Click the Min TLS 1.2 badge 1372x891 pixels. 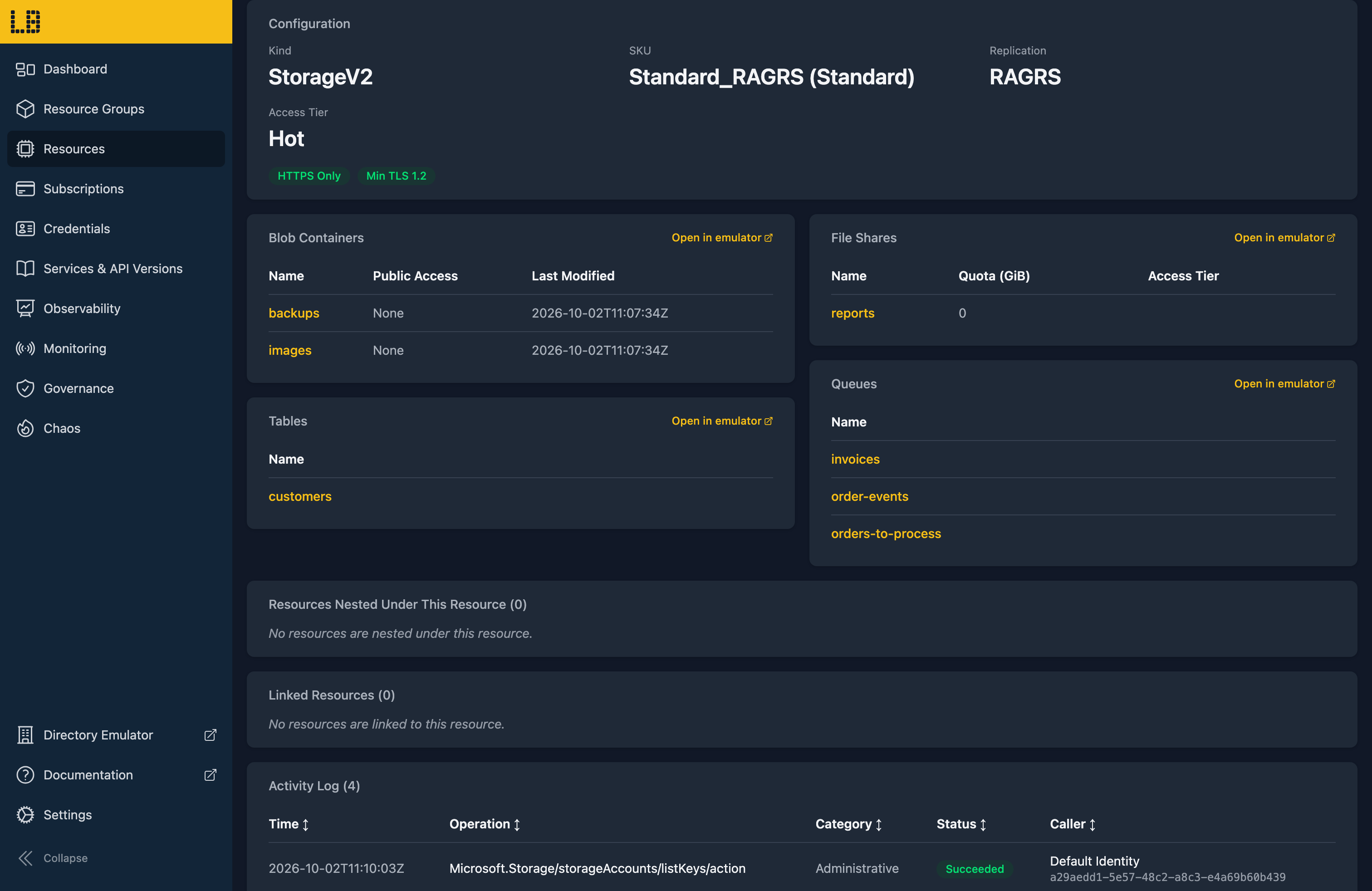coord(397,176)
